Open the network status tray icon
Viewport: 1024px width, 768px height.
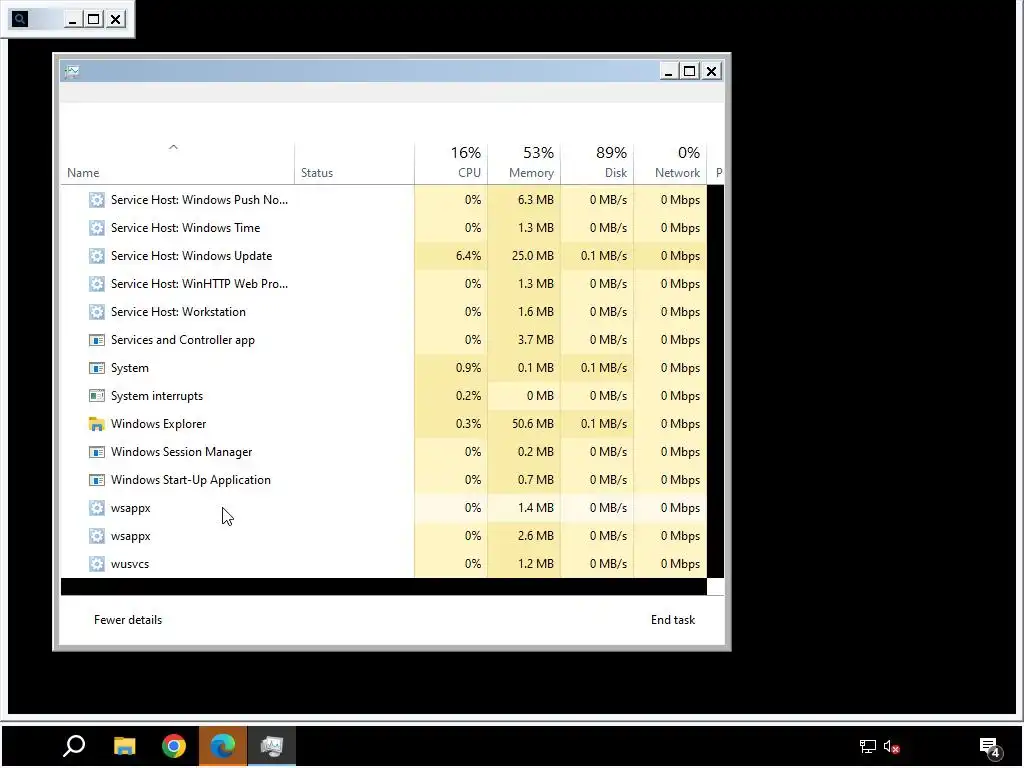(867, 746)
